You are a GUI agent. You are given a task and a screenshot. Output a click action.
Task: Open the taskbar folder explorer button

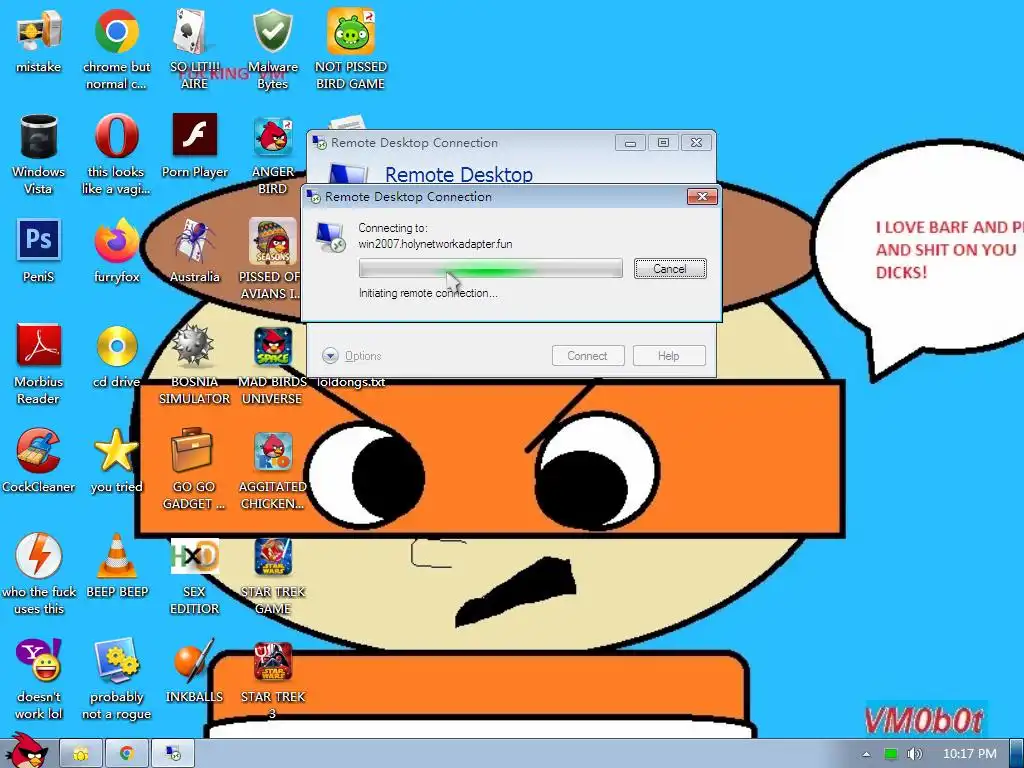click(x=81, y=754)
